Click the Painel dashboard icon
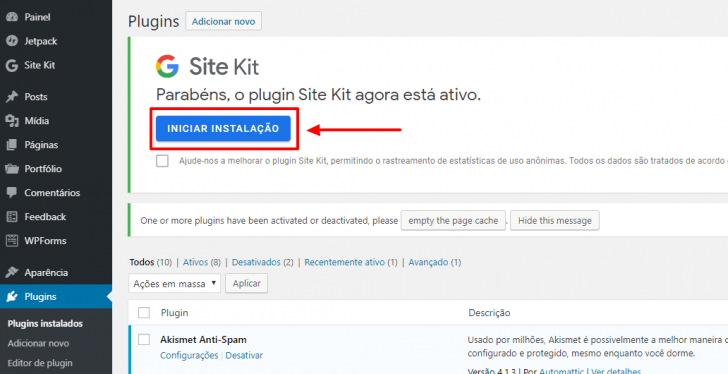This screenshot has height=374, width=728. (12, 17)
